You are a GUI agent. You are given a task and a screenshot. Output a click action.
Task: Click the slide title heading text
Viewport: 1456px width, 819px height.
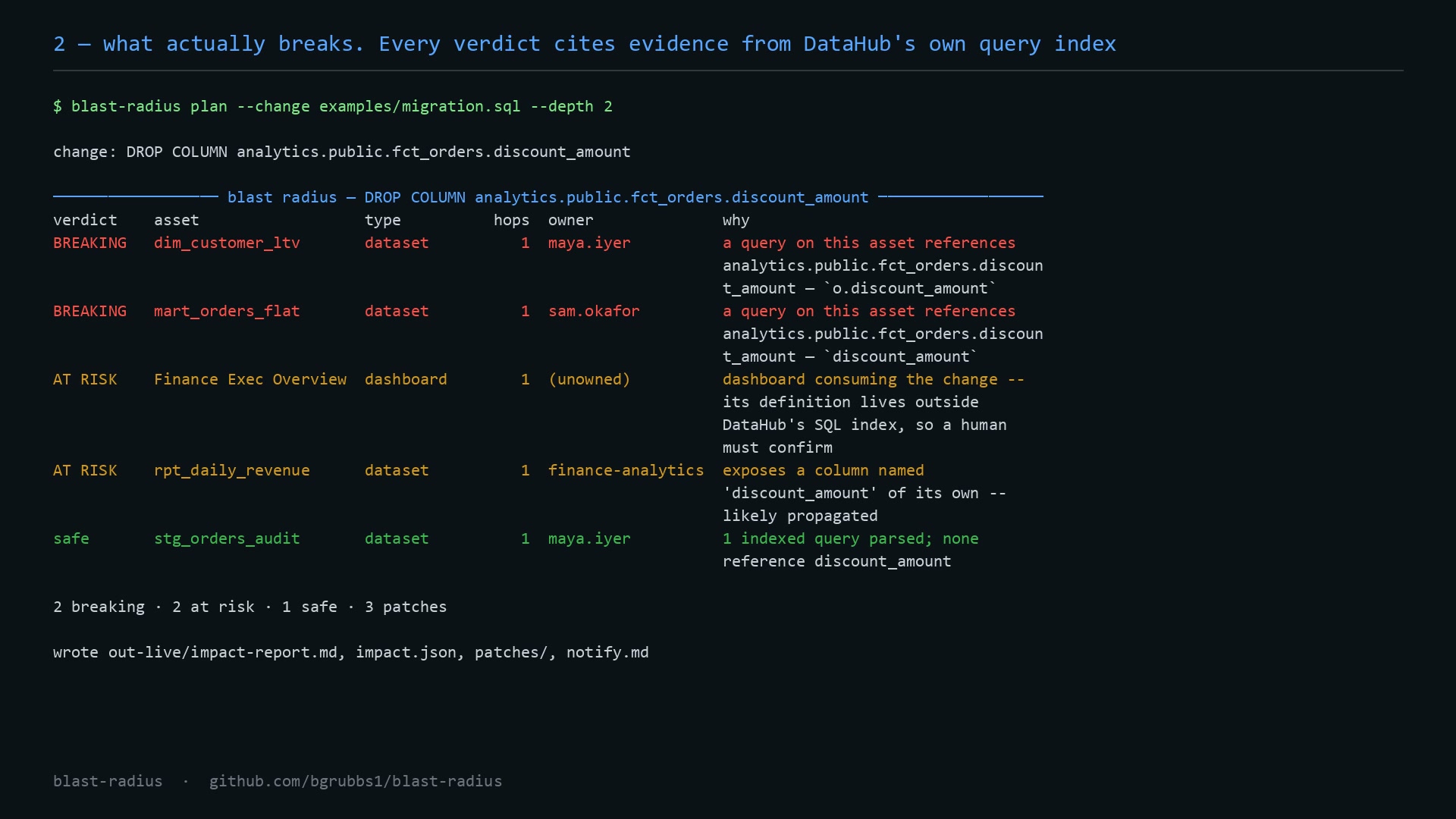[585, 44]
